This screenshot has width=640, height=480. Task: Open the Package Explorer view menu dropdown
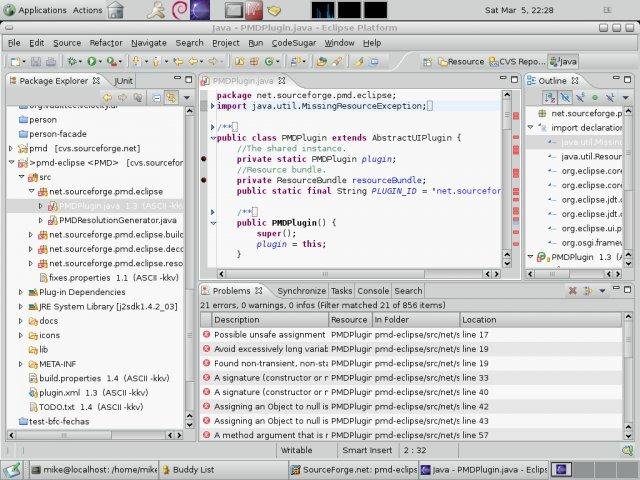coord(187,98)
